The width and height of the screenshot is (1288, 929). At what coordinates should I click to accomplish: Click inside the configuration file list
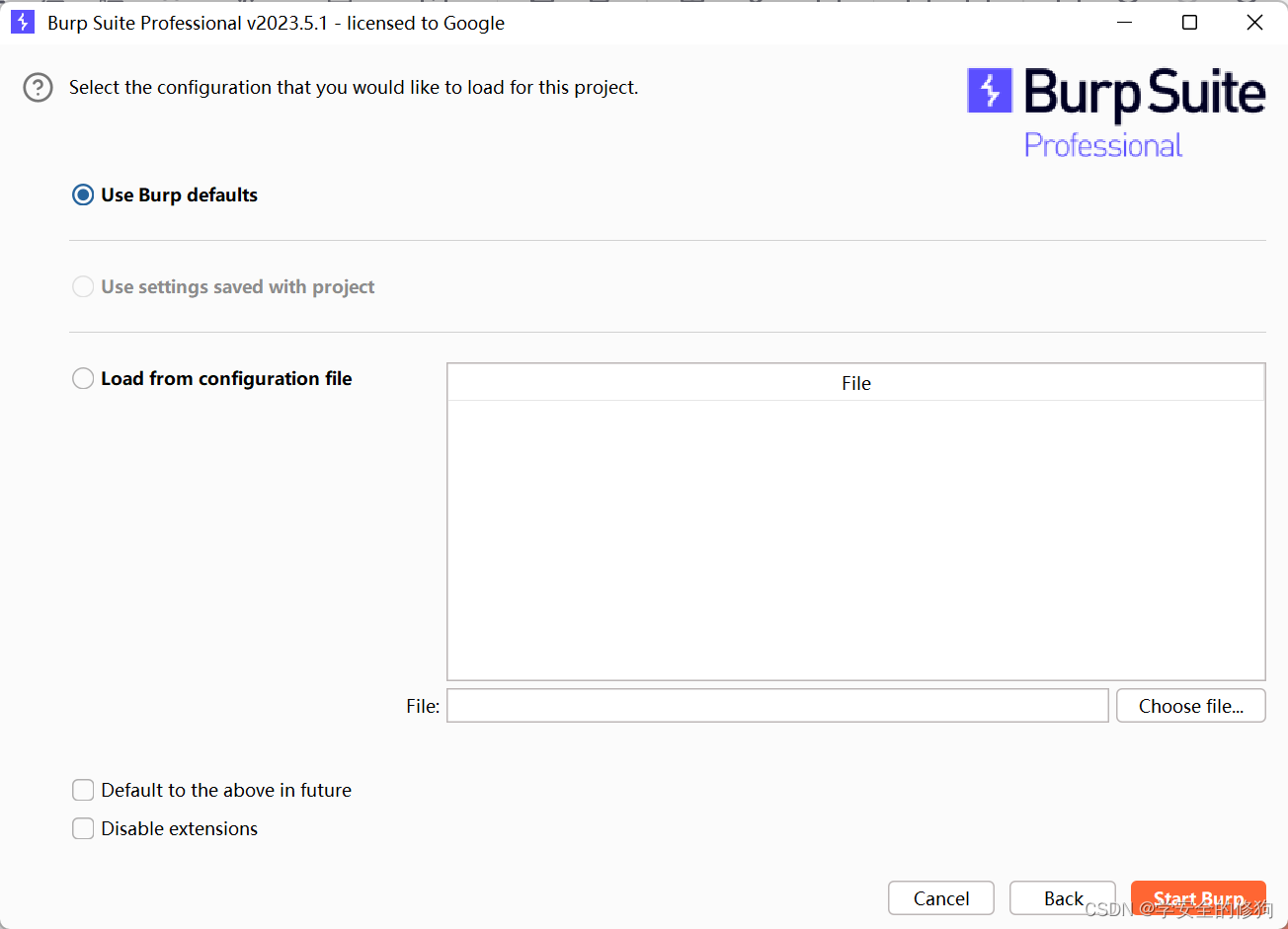(856, 539)
